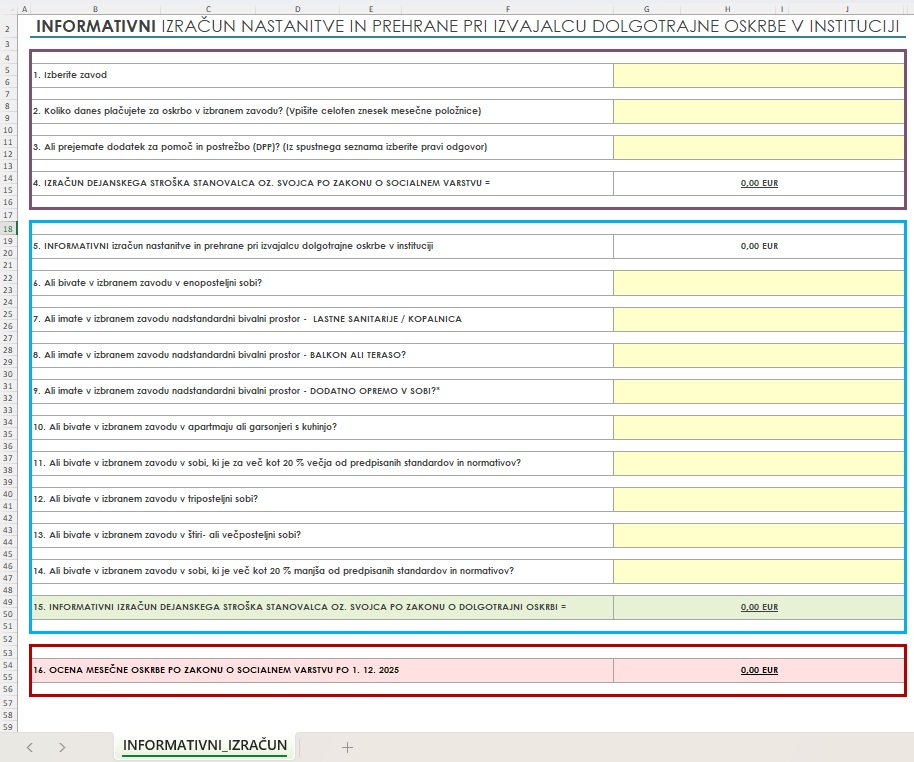
Task: Select column G header
Action: (647, 9)
